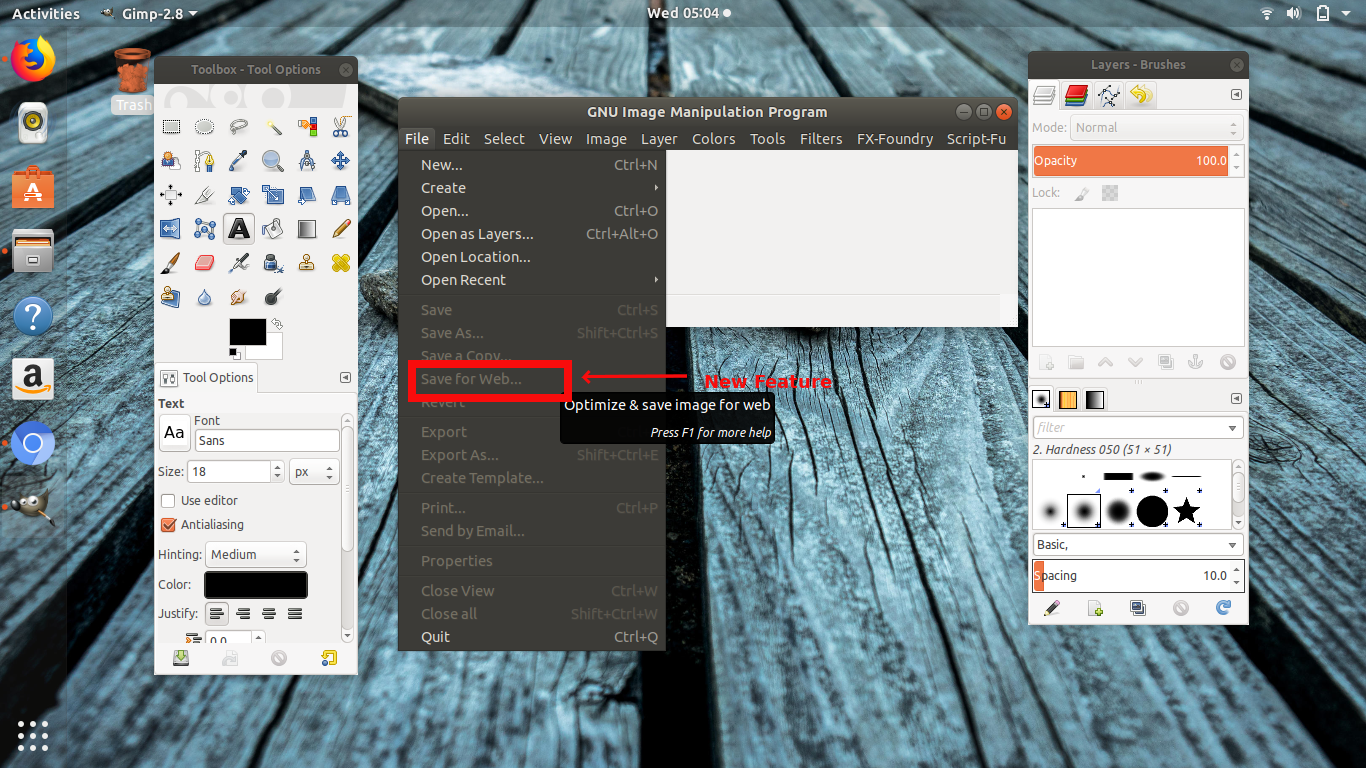The height and width of the screenshot is (768, 1366).
Task: Select the Zoom magnifier tool
Action: point(273,161)
